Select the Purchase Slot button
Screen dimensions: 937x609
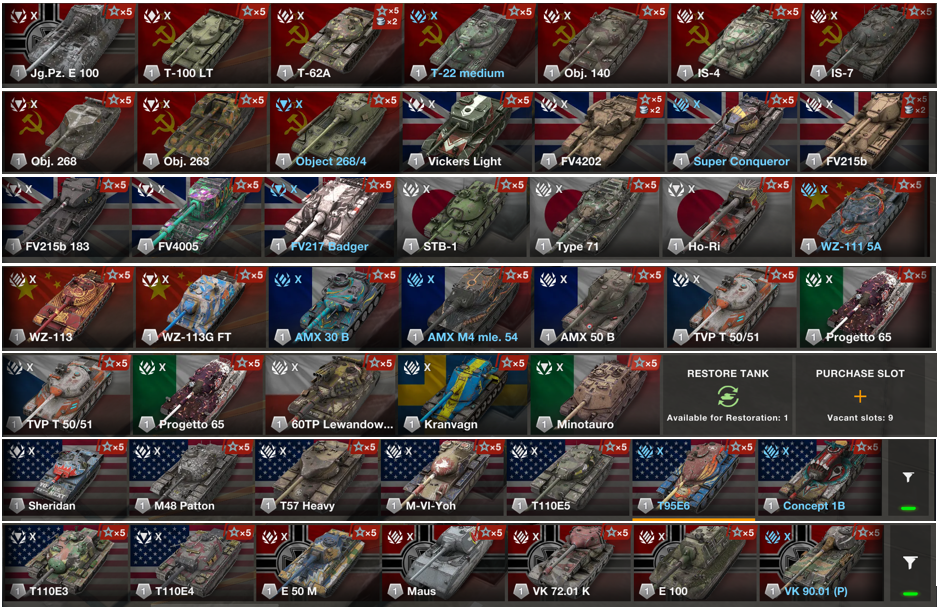click(860, 394)
